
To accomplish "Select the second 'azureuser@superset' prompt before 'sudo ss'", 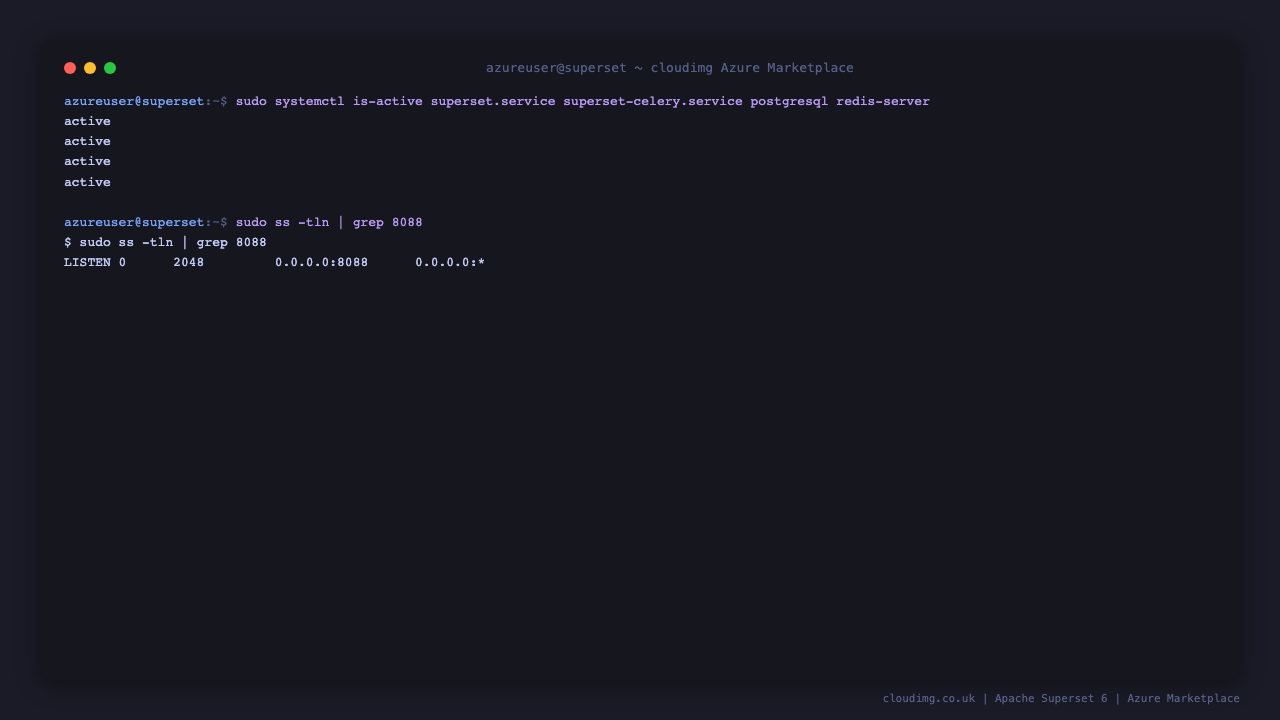I will tap(134, 222).
